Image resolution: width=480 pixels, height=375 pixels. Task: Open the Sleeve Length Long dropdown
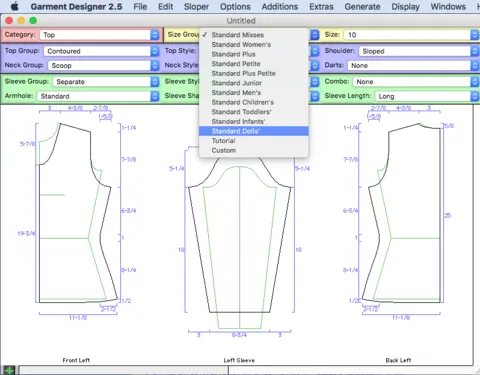click(427, 96)
